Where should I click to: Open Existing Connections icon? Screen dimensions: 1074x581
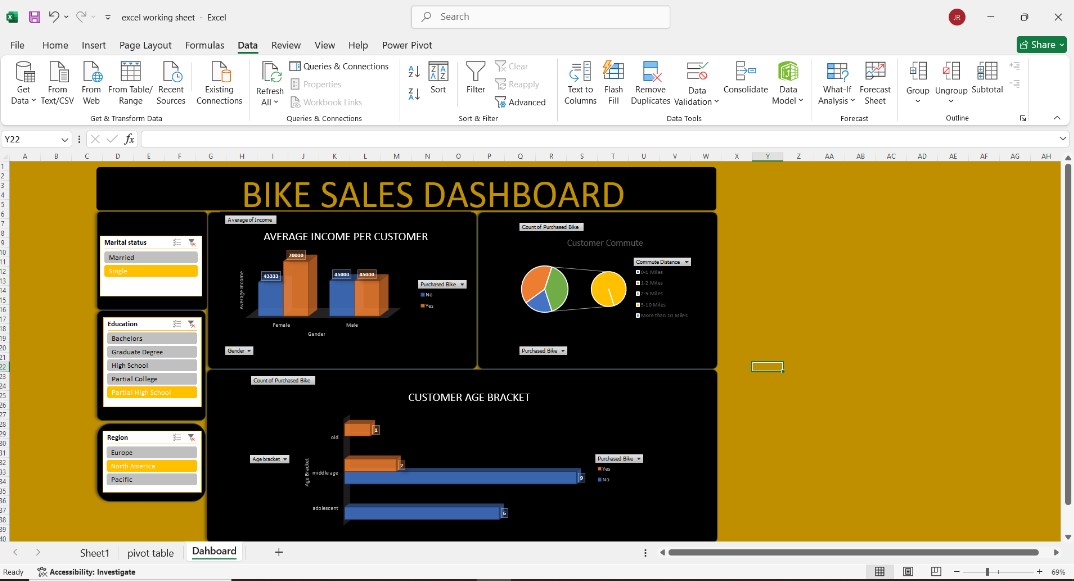pyautogui.click(x=220, y=72)
